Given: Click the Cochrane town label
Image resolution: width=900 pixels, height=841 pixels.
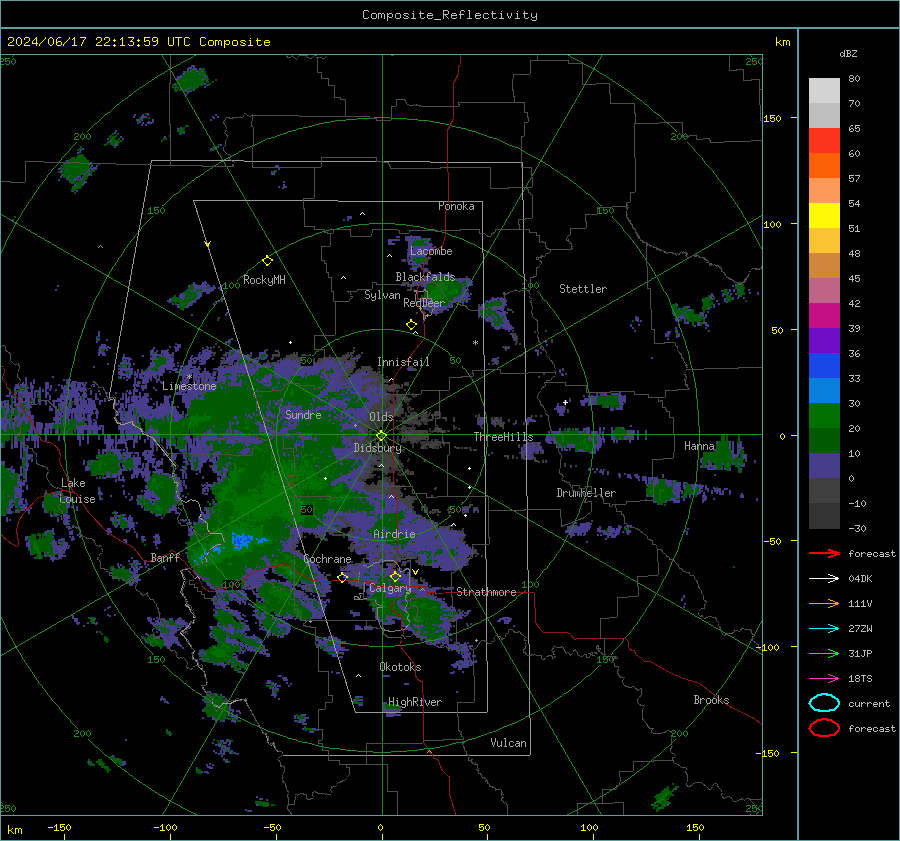Looking at the screenshot, I should pos(327,559).
